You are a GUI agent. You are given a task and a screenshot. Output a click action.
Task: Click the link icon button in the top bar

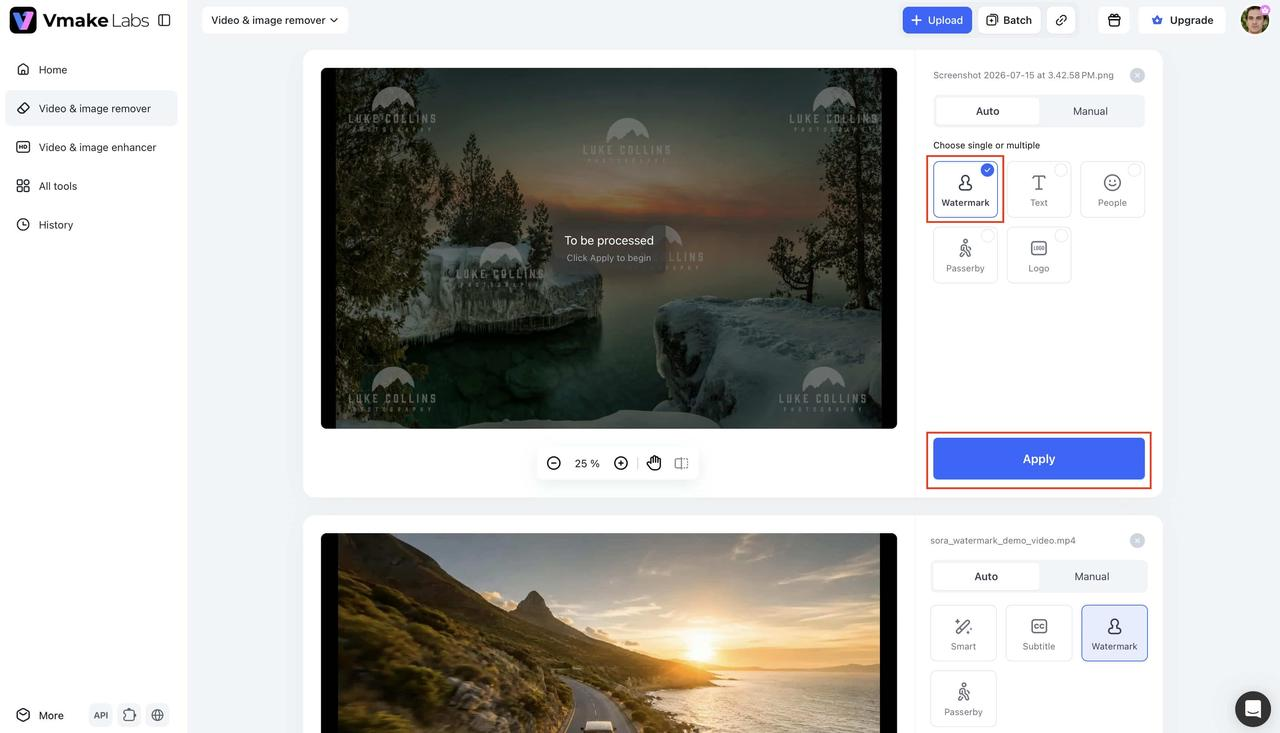click(1061, 20)
